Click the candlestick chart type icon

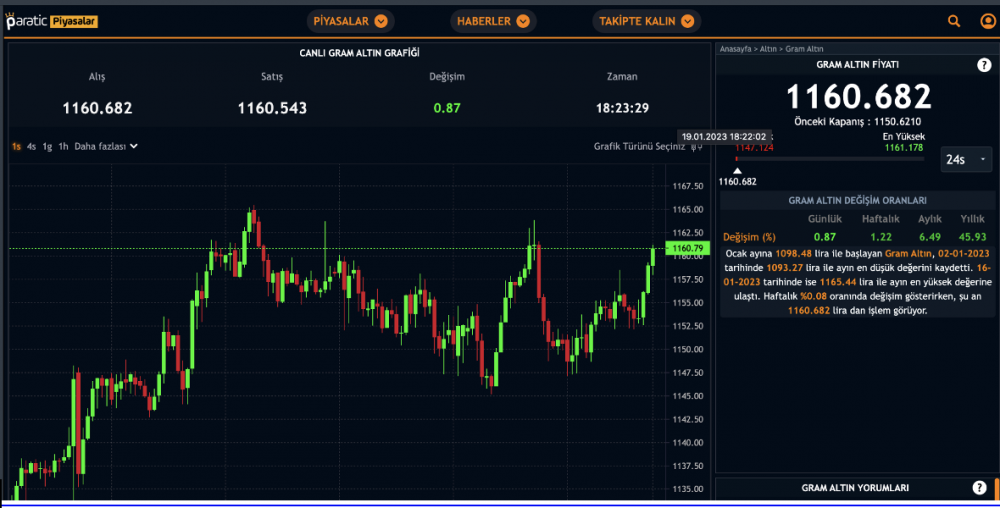tap(697, 146)
